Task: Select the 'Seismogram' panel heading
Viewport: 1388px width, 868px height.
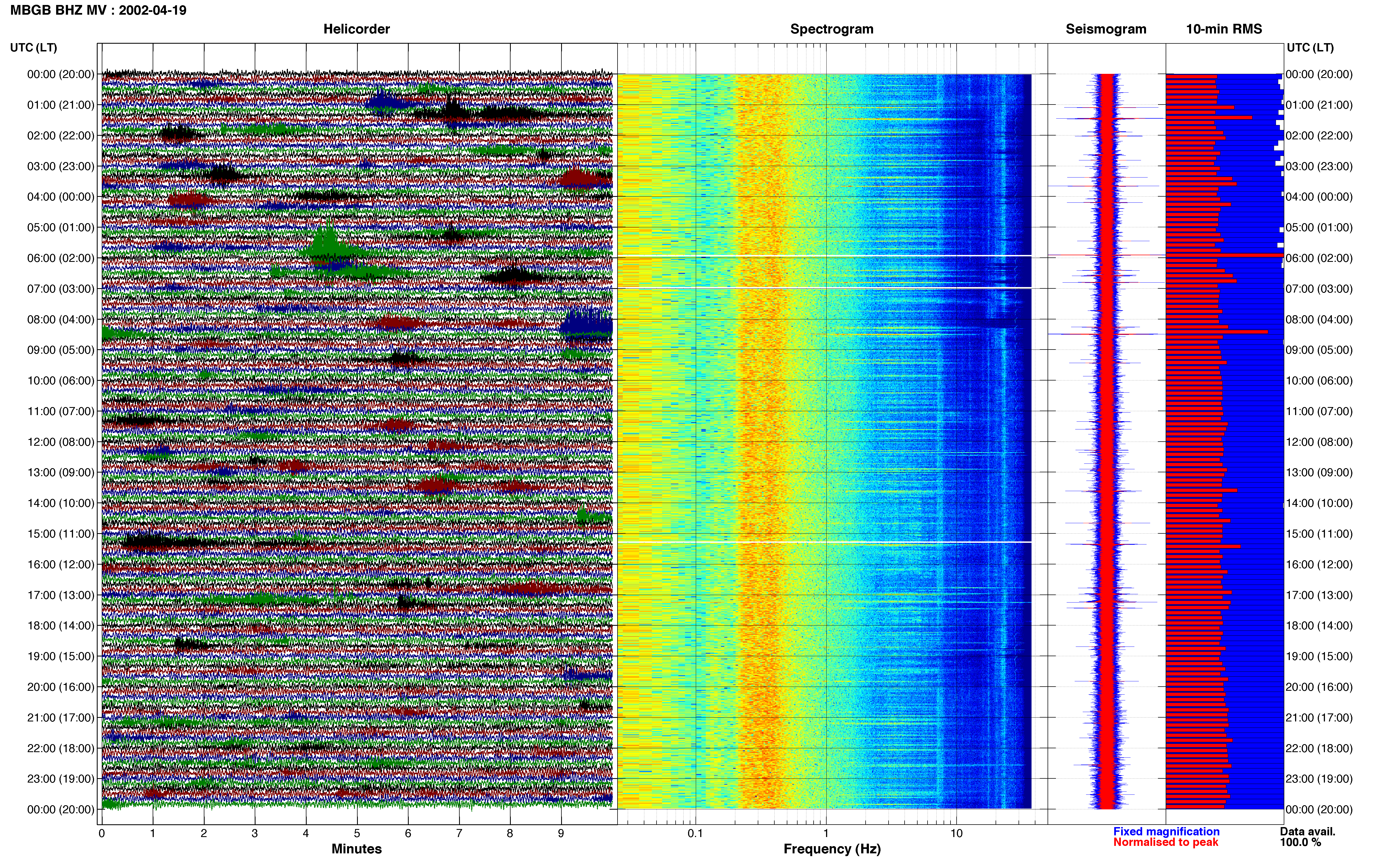Action: pos(1106,29)
